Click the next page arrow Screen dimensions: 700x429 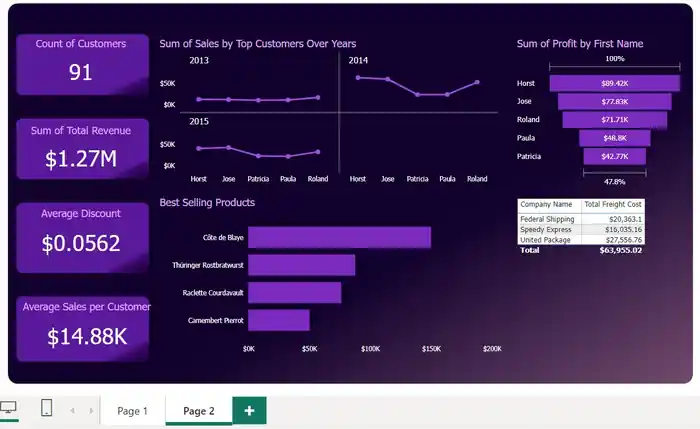(x=91, y=410)
